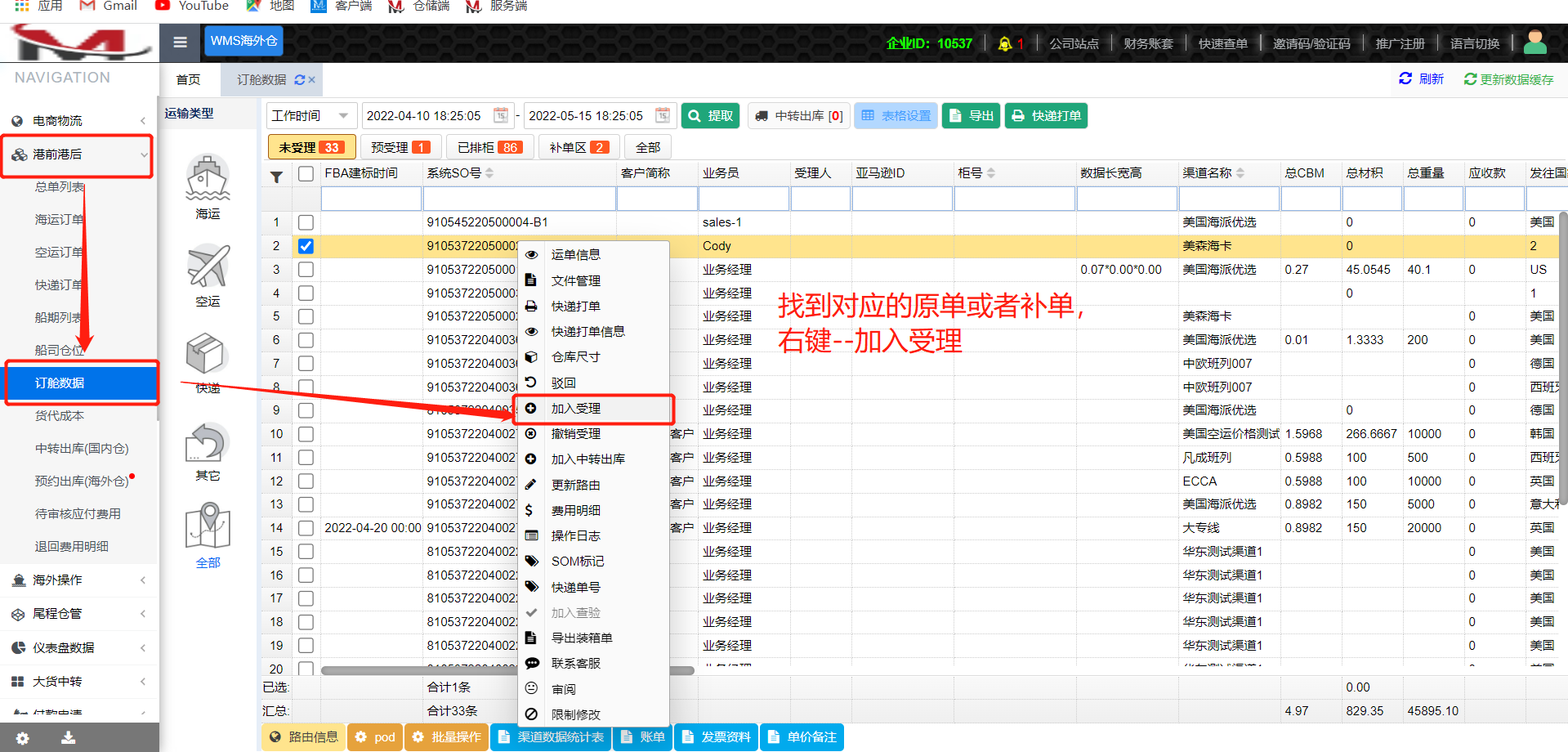Tick the checkbox for row 1

[306, 222]
